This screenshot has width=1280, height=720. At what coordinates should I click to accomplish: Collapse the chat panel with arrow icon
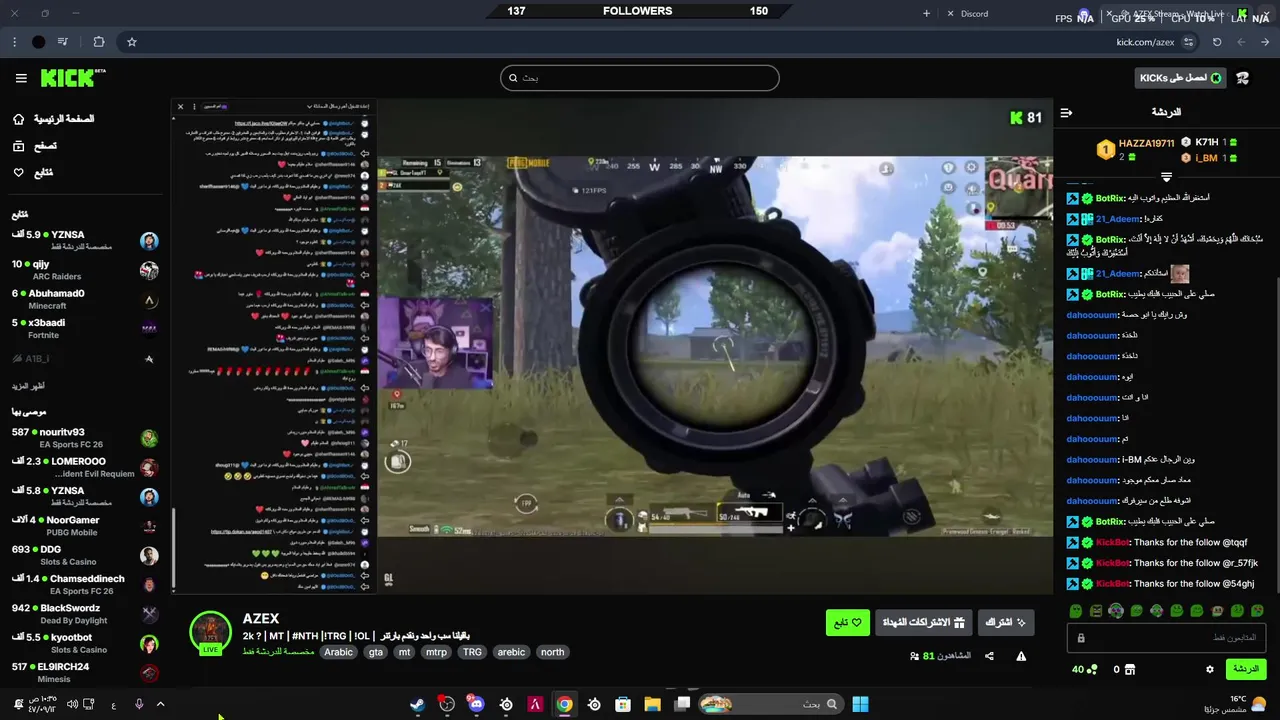tap(1066, 113)
